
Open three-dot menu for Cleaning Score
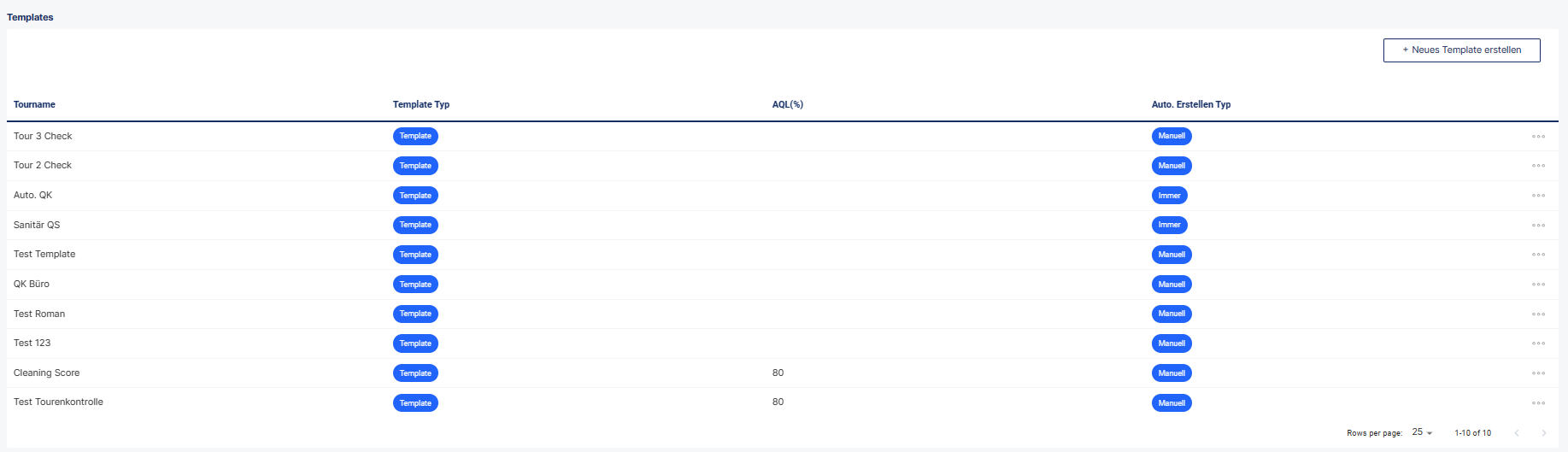click(x=1538, y=373)
